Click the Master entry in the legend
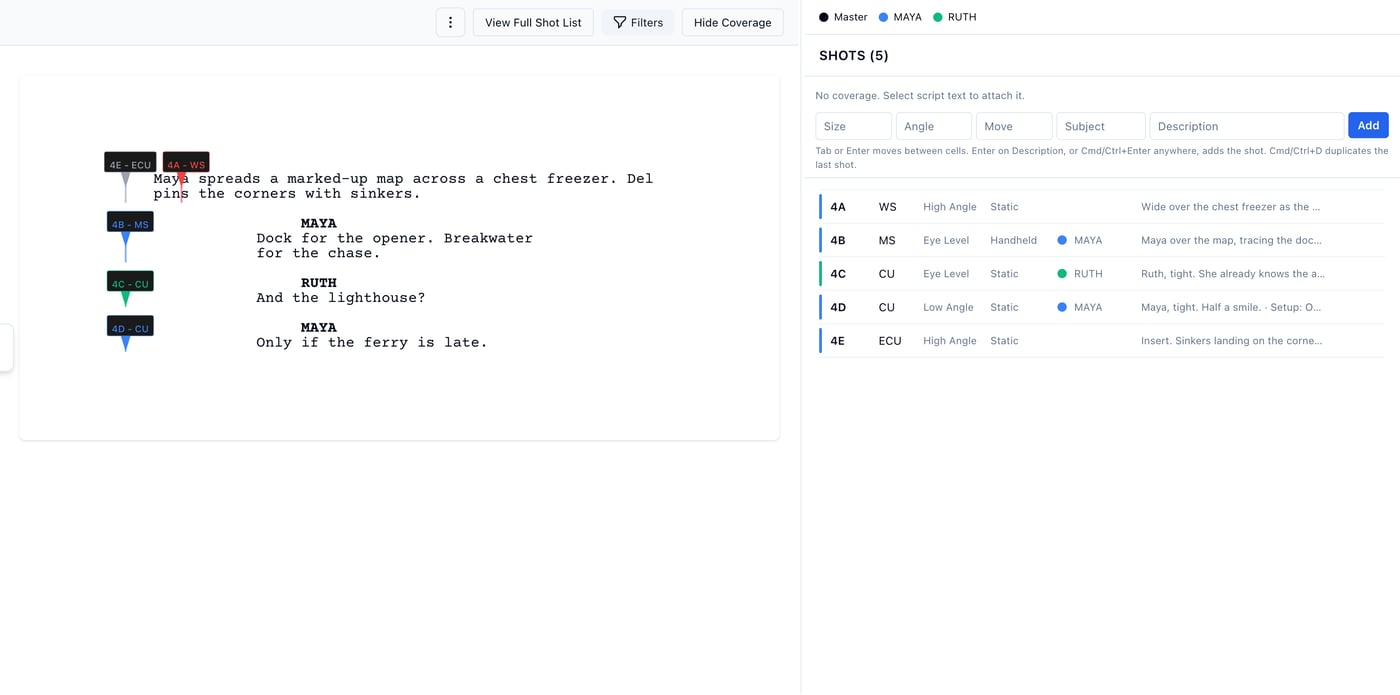1400x695 pixels. coord(843,17)
